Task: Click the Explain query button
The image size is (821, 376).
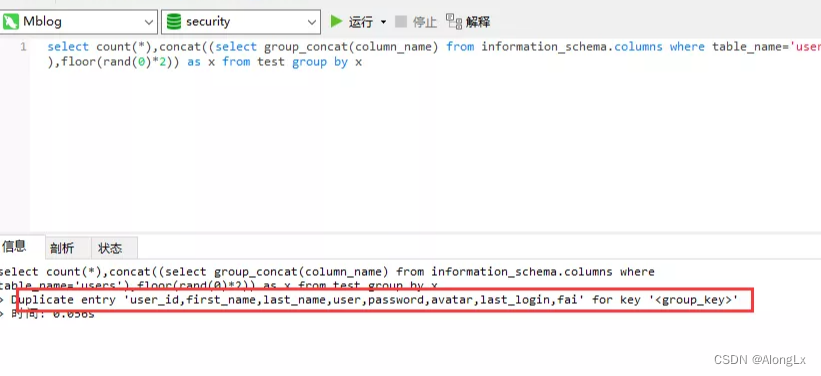Action: pos(468,21)
